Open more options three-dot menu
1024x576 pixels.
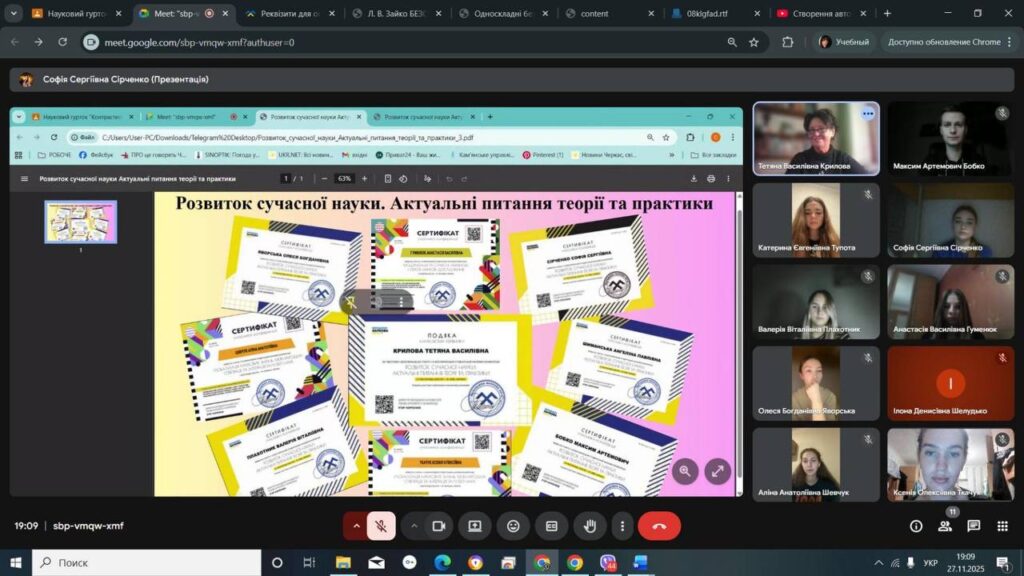tap(622, 526)
